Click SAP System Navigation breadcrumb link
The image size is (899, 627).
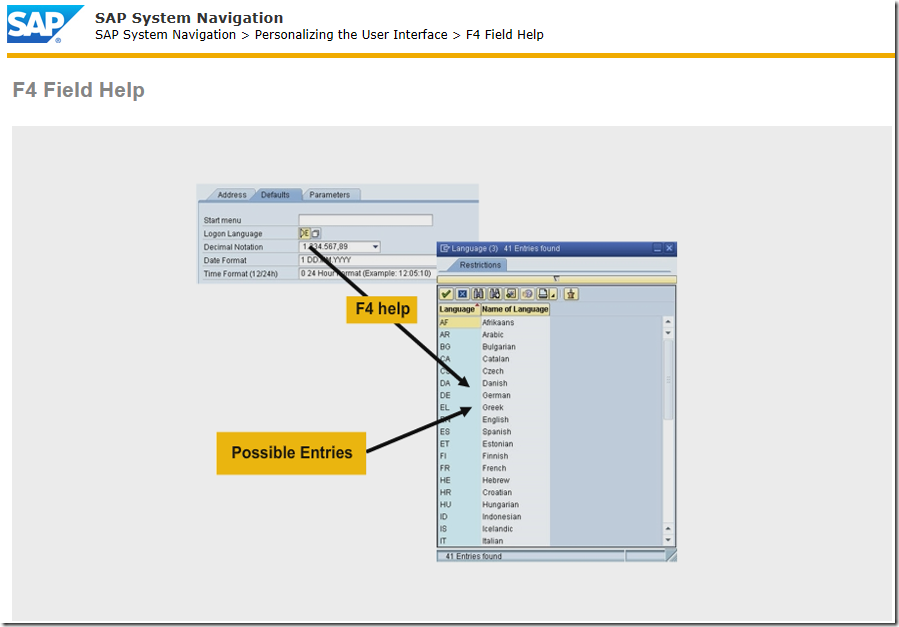click(165, 35)
